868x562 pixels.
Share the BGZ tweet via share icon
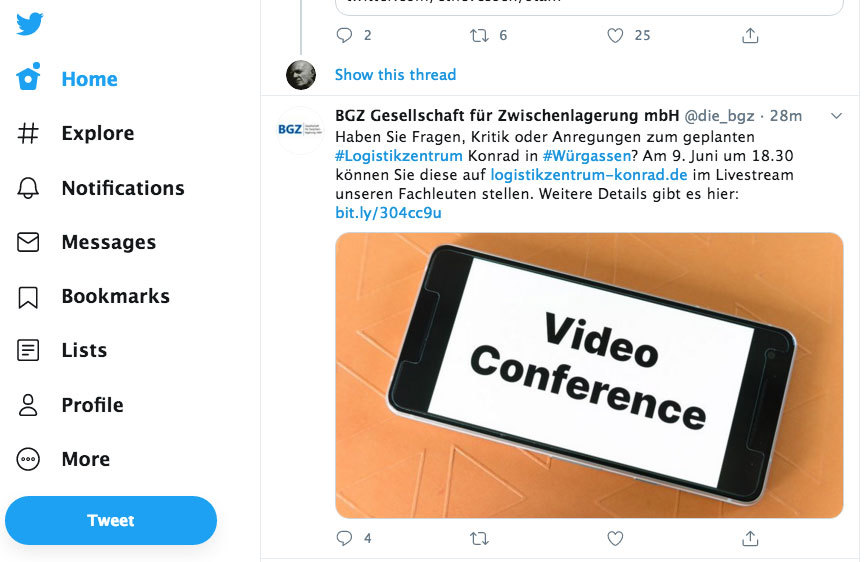click(x=750, y=538)
